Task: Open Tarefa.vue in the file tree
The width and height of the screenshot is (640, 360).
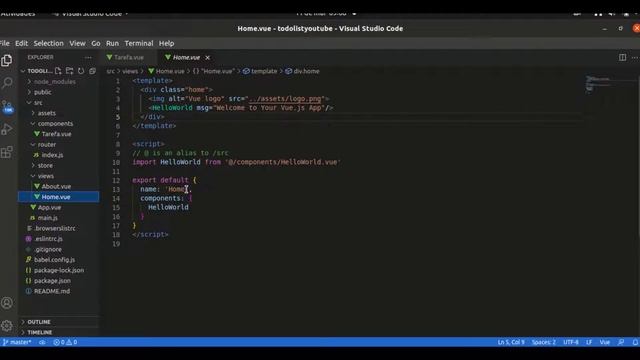Action: 56,134
